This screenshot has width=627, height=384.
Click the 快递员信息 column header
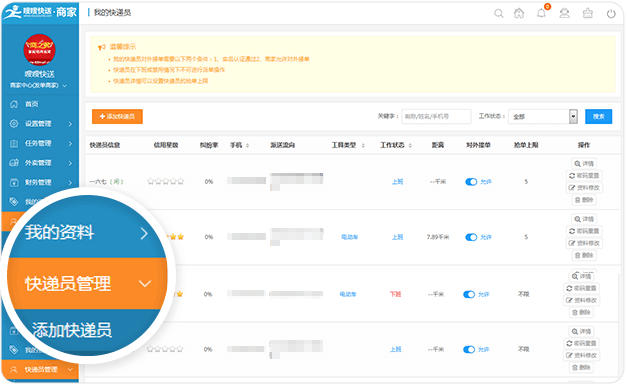pos(105,145)
